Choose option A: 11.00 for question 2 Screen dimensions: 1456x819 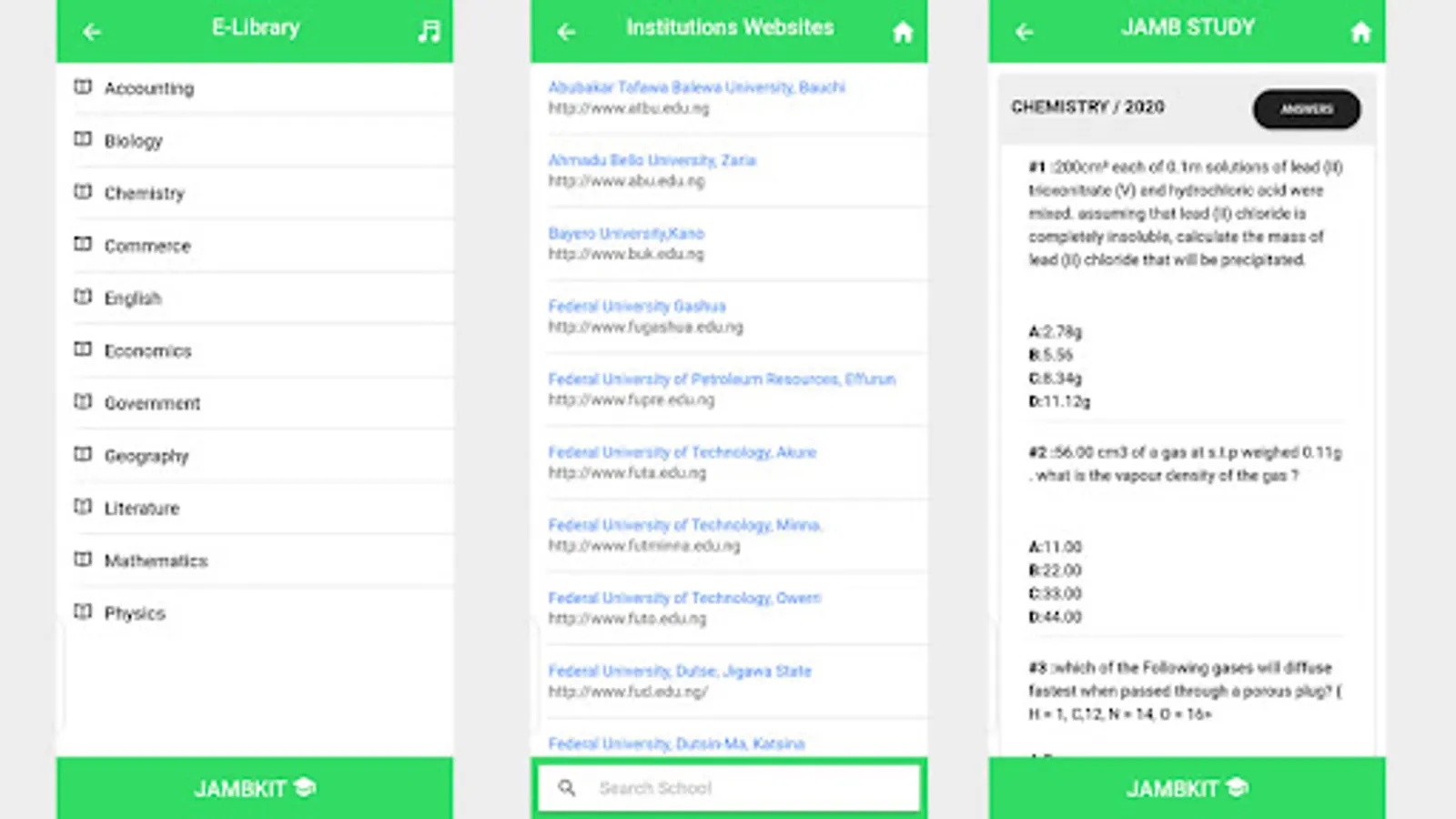1056,547
